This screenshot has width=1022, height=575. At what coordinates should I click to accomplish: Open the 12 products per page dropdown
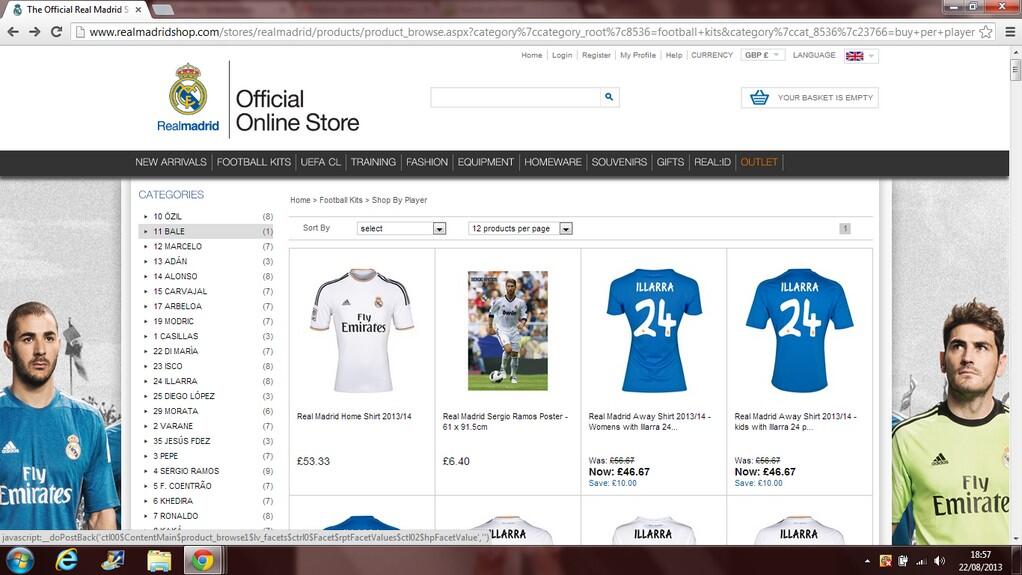pyautogui.click(x=520, y=228)
